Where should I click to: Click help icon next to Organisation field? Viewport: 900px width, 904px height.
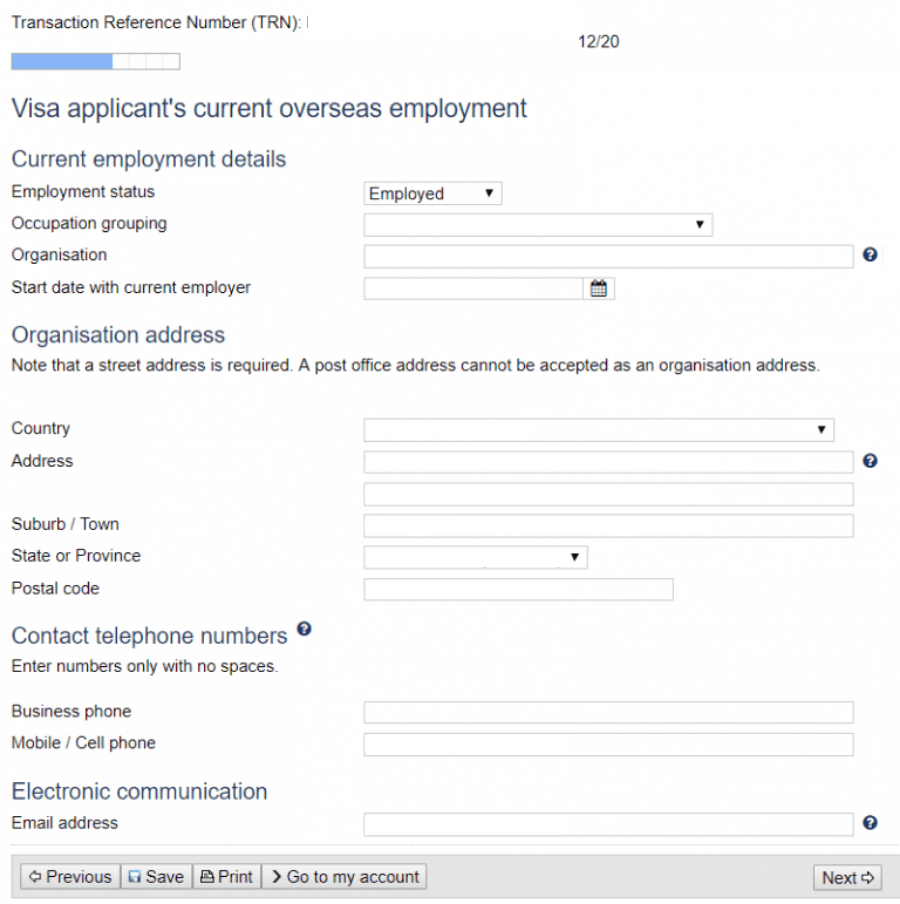tap(870, 255)
